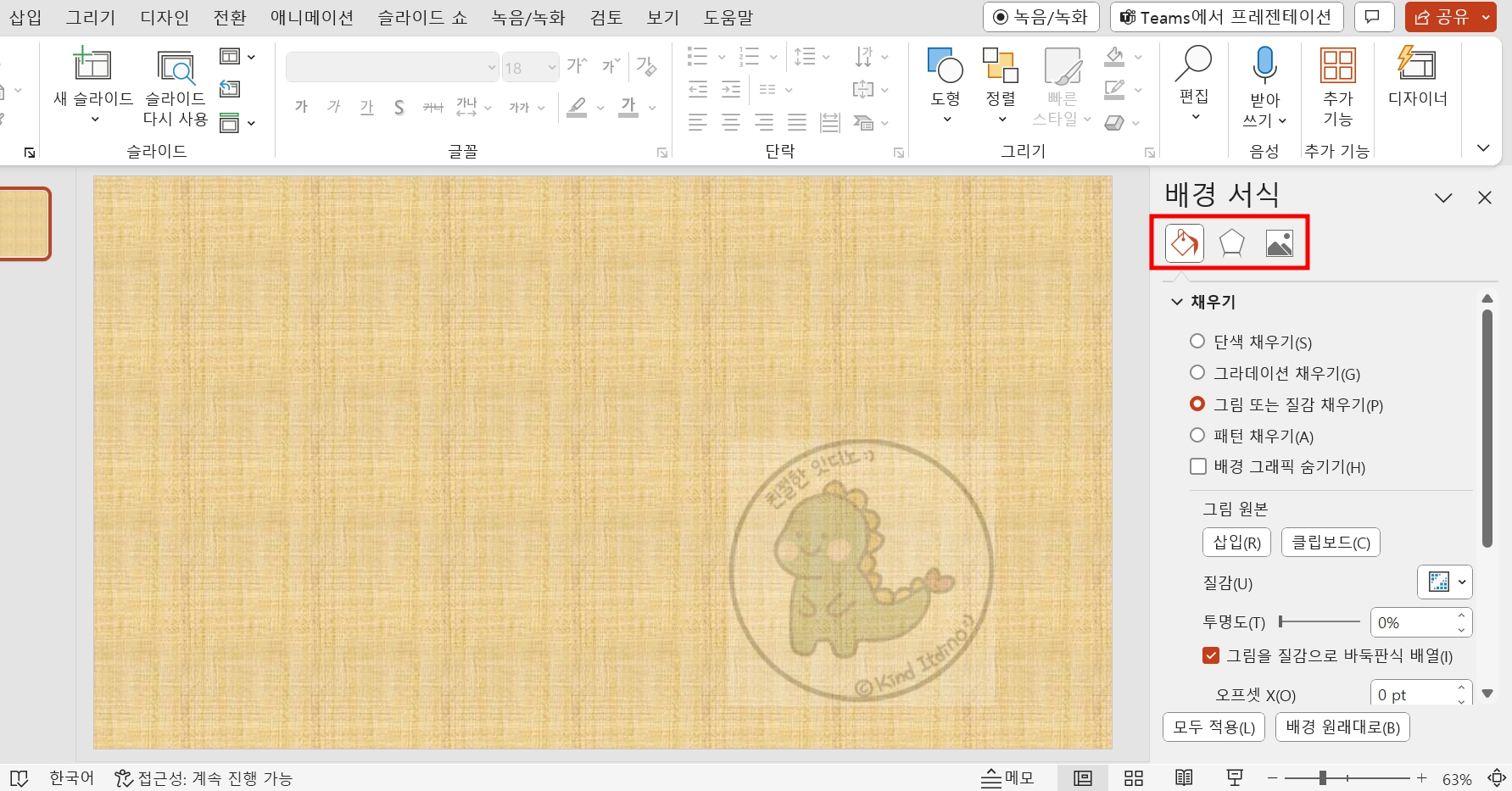Open the Draw (그리기) tab

click(x=91, y=17)
